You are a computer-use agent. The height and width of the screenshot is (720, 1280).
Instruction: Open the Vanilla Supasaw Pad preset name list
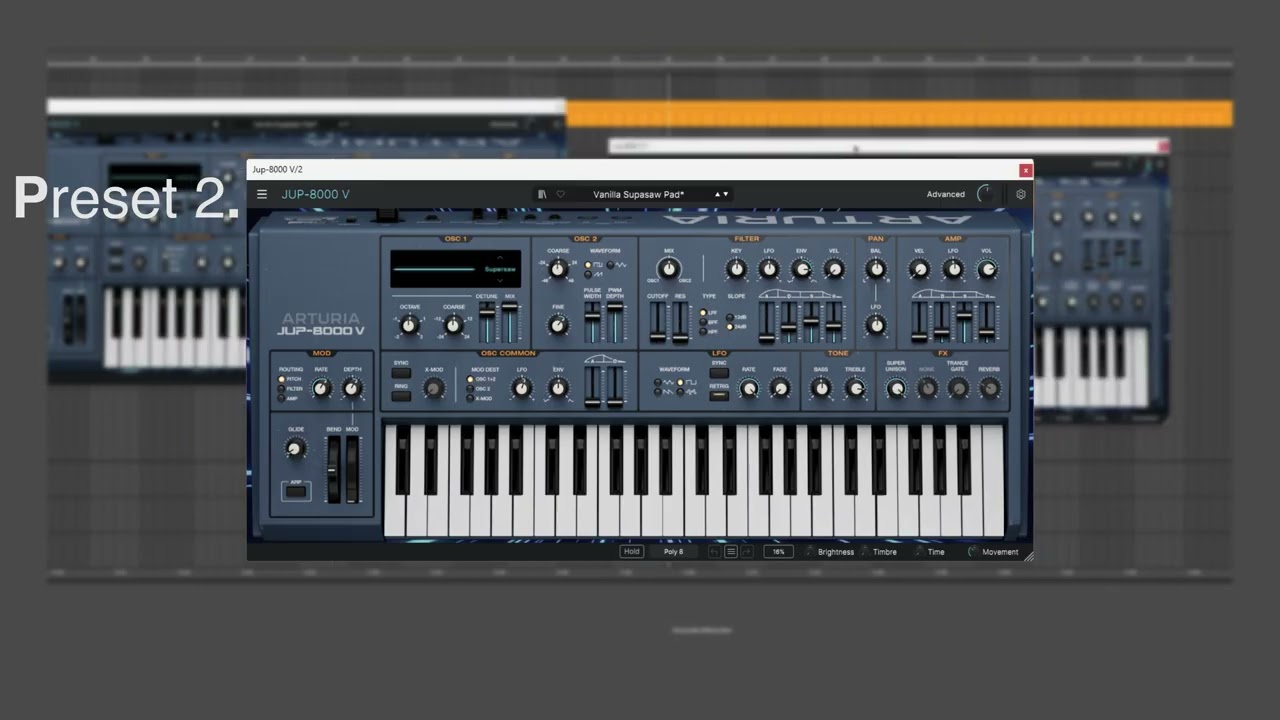tap(638, 194)
